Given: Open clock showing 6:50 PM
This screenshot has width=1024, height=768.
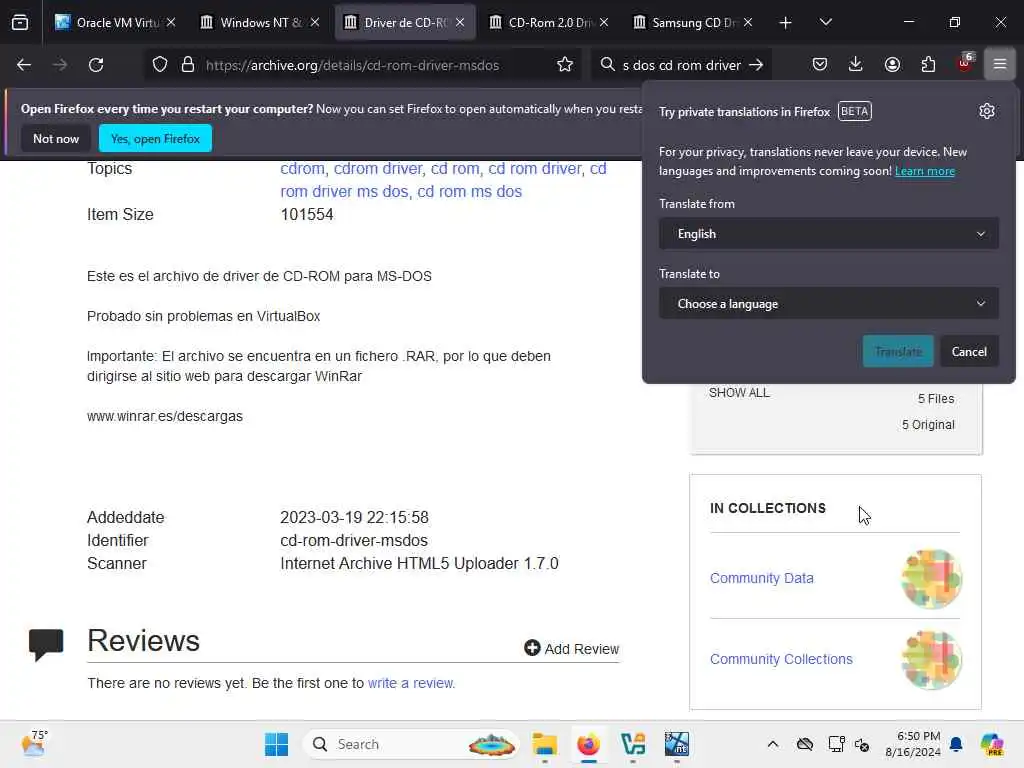Looking at the screenshot, I should pos(913,744).
